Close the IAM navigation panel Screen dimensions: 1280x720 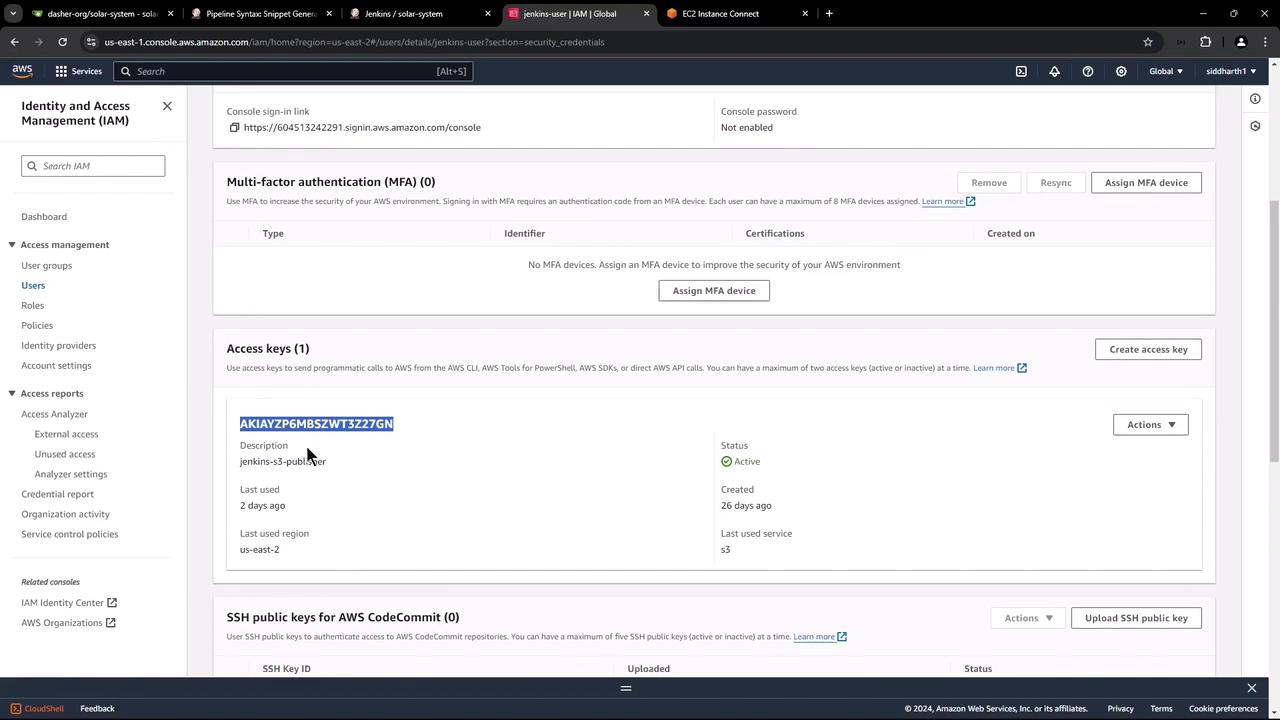(x=167, y=106)
